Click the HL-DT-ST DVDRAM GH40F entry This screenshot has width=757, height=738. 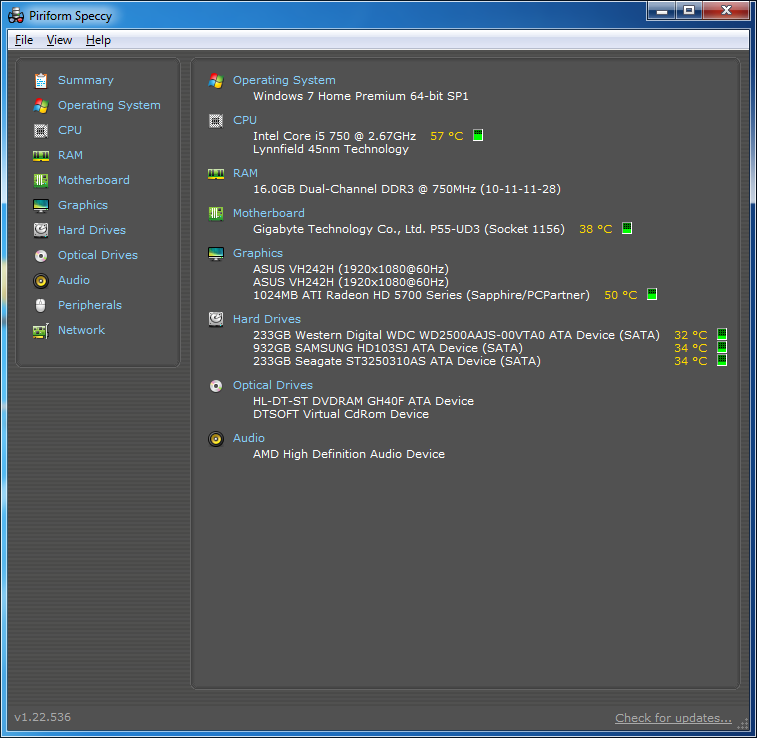363,401
